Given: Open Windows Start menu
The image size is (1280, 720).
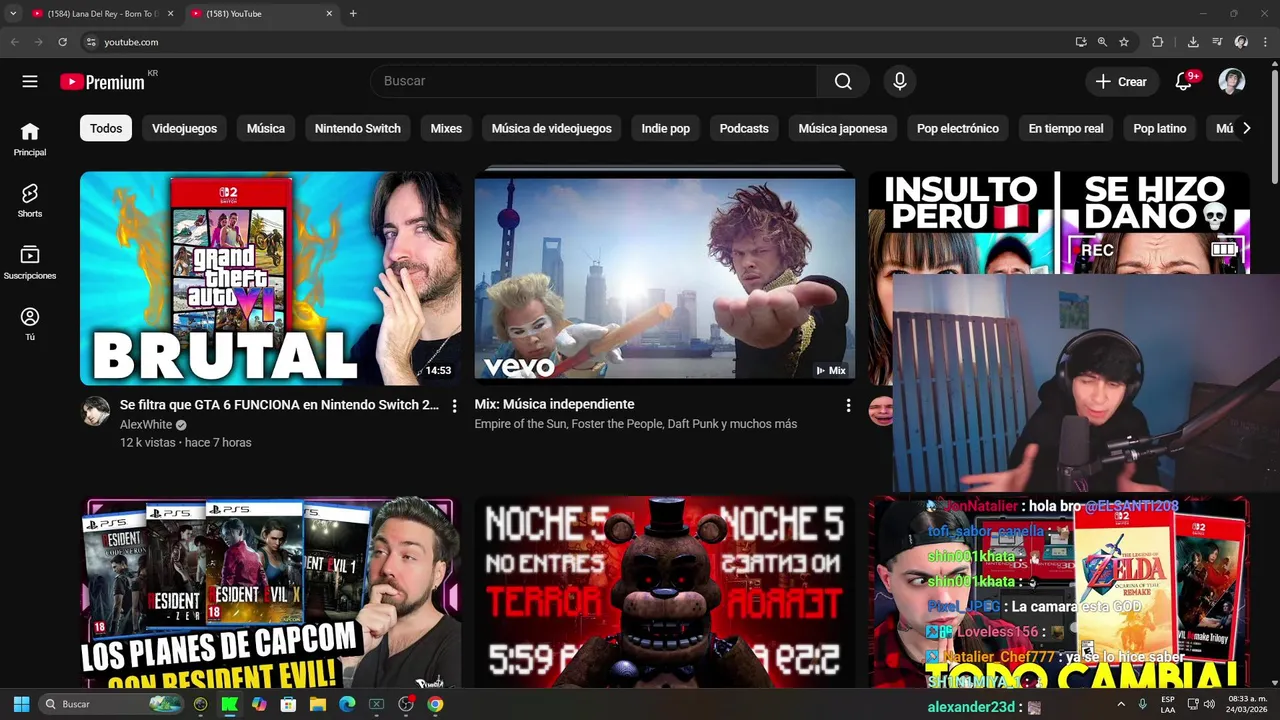Looking at the screenshot, I should pos(21,704).
